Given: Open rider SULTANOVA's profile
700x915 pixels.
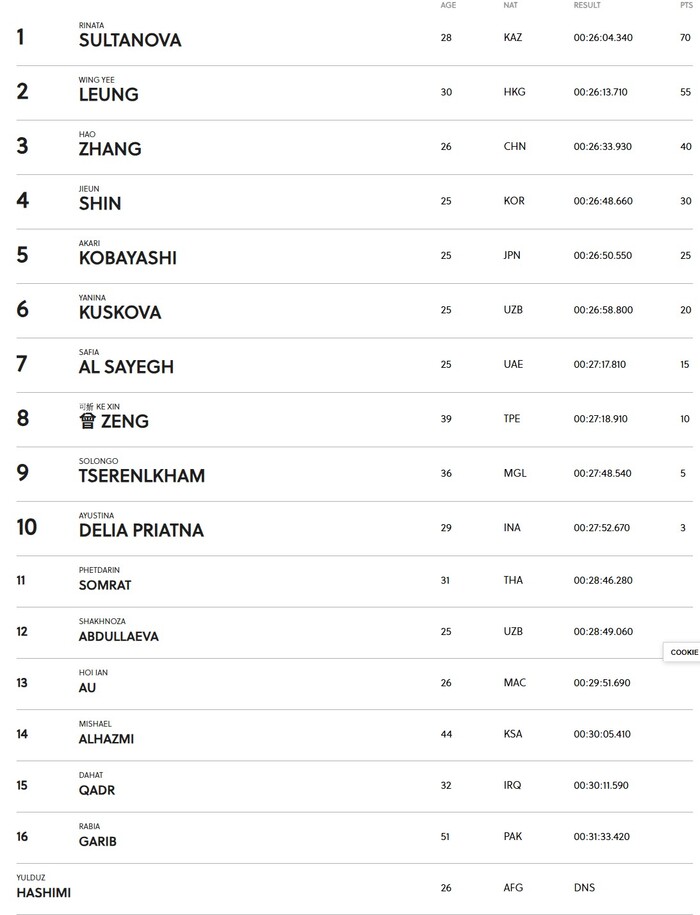Looking at the screenshot, I should pos(130,40).
